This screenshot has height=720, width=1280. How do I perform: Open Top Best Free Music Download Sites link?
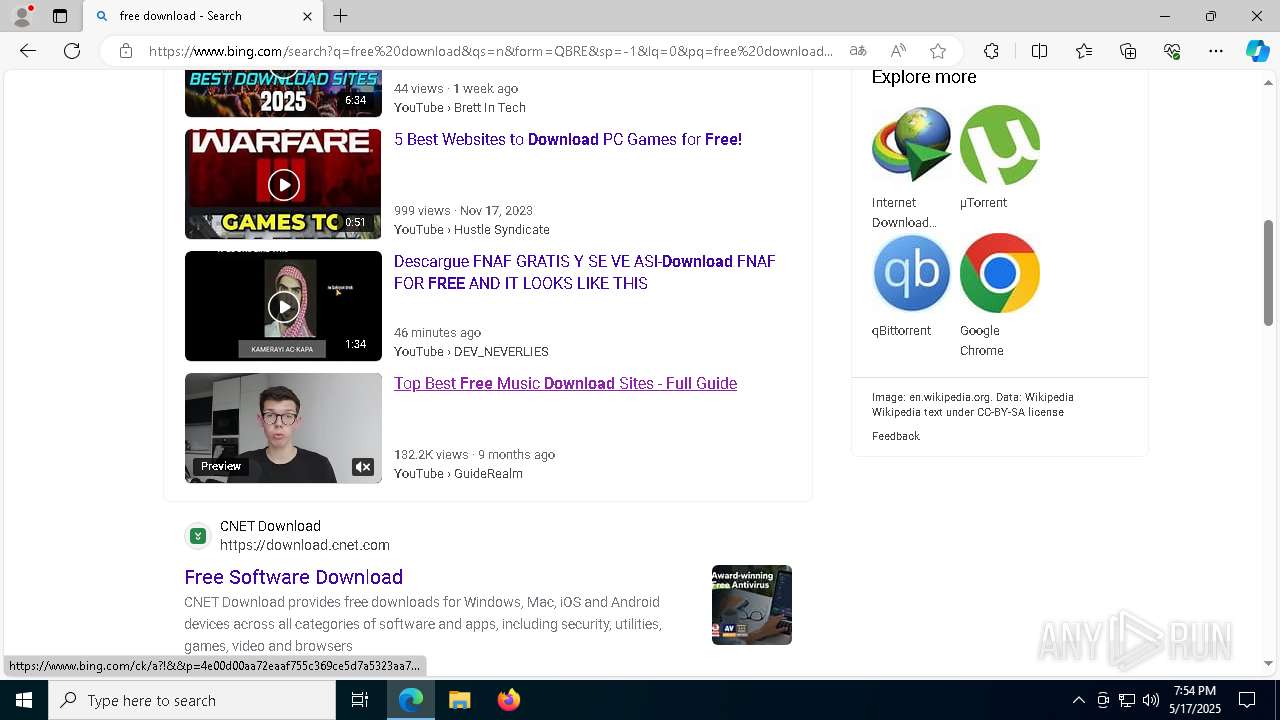click(x=565, y=384)
